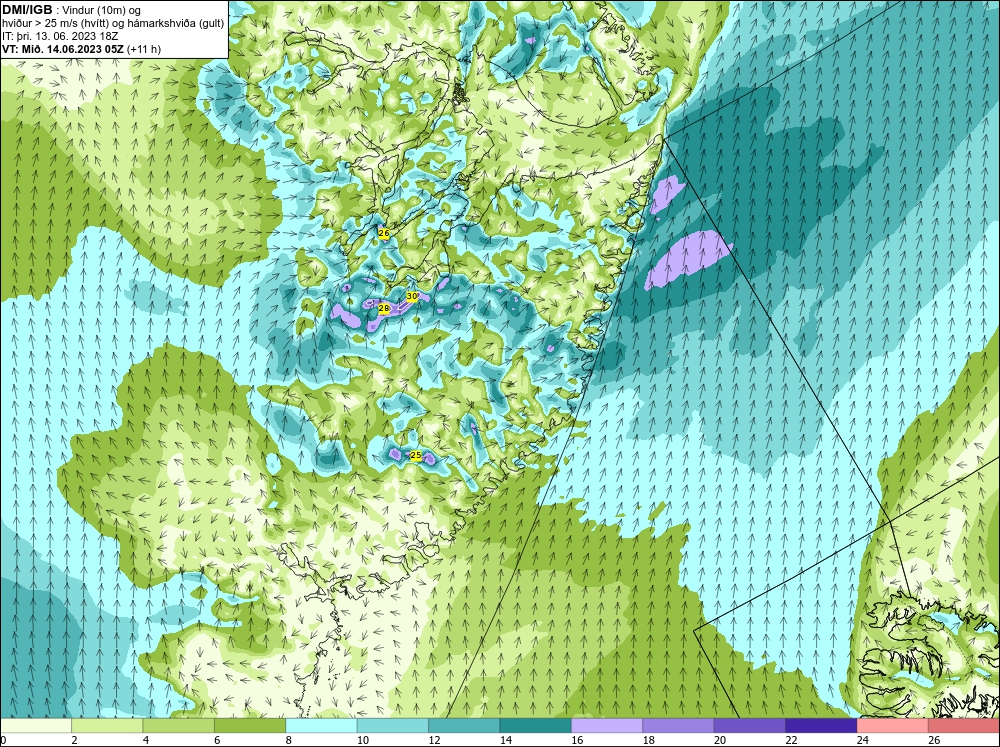
Task: Pick the 8–10 m/s light cyan swatch
Action: tap(321, 726)
